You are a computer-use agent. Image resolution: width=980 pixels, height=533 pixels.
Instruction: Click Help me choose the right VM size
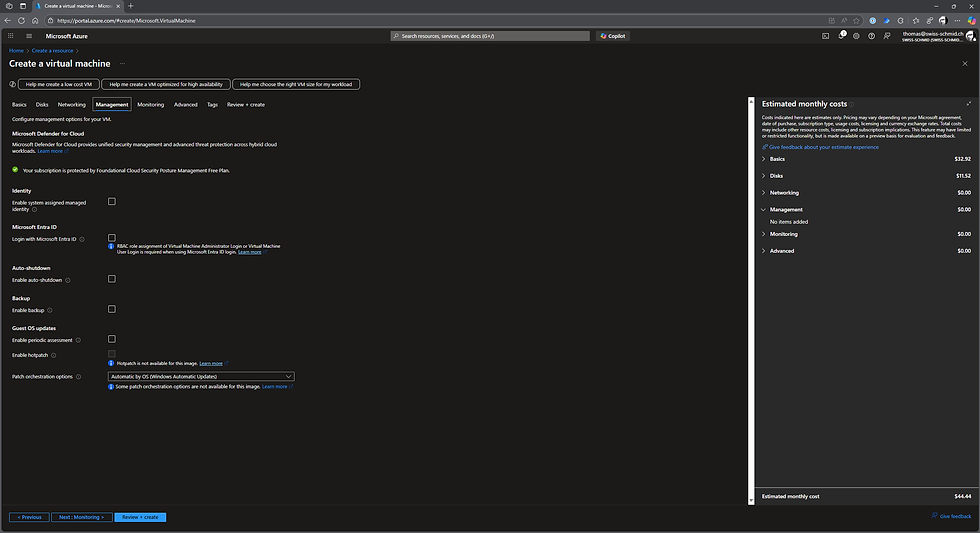click(296, 84)
